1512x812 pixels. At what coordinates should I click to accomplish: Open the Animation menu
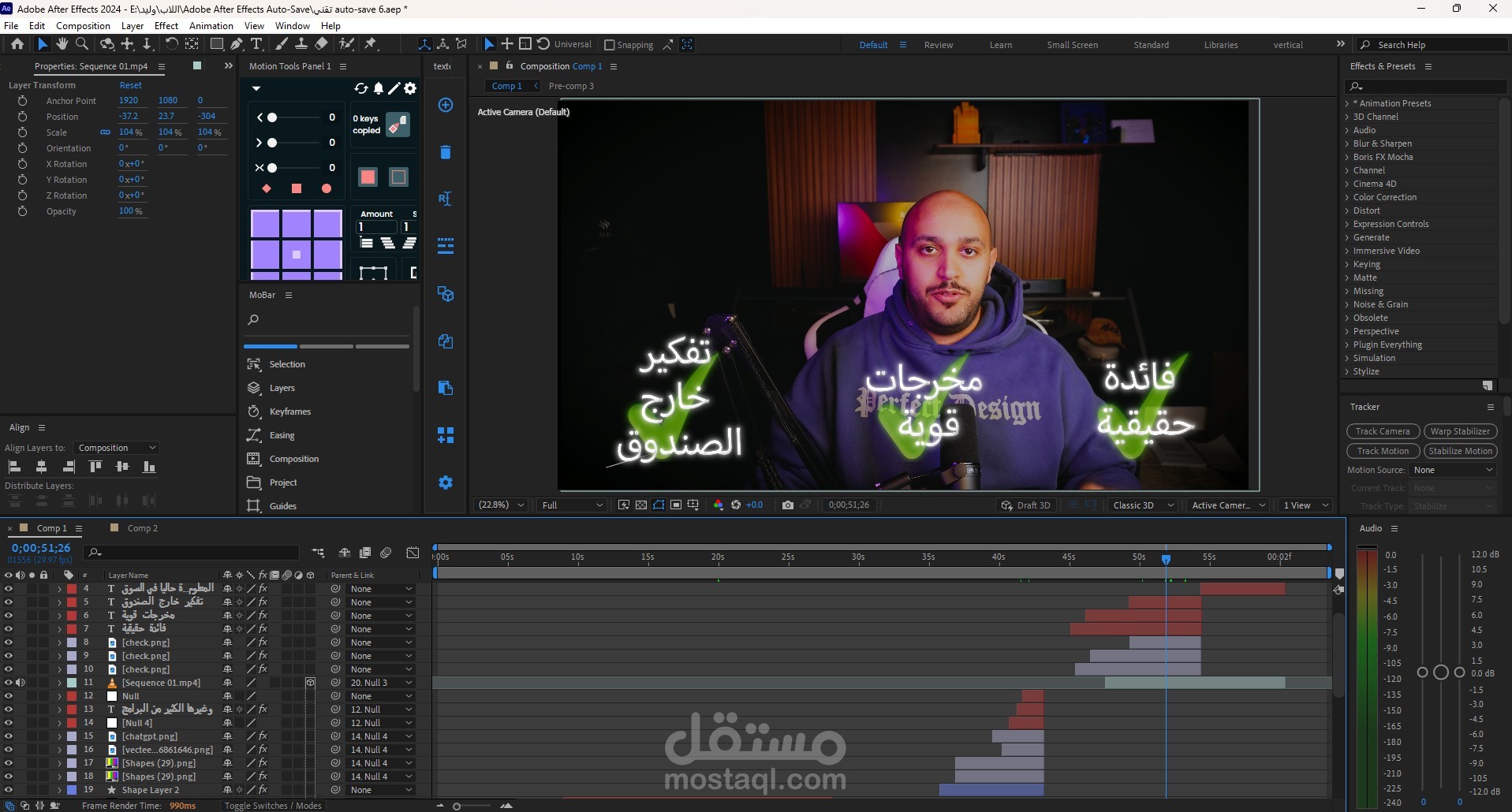tap(210, 25)
